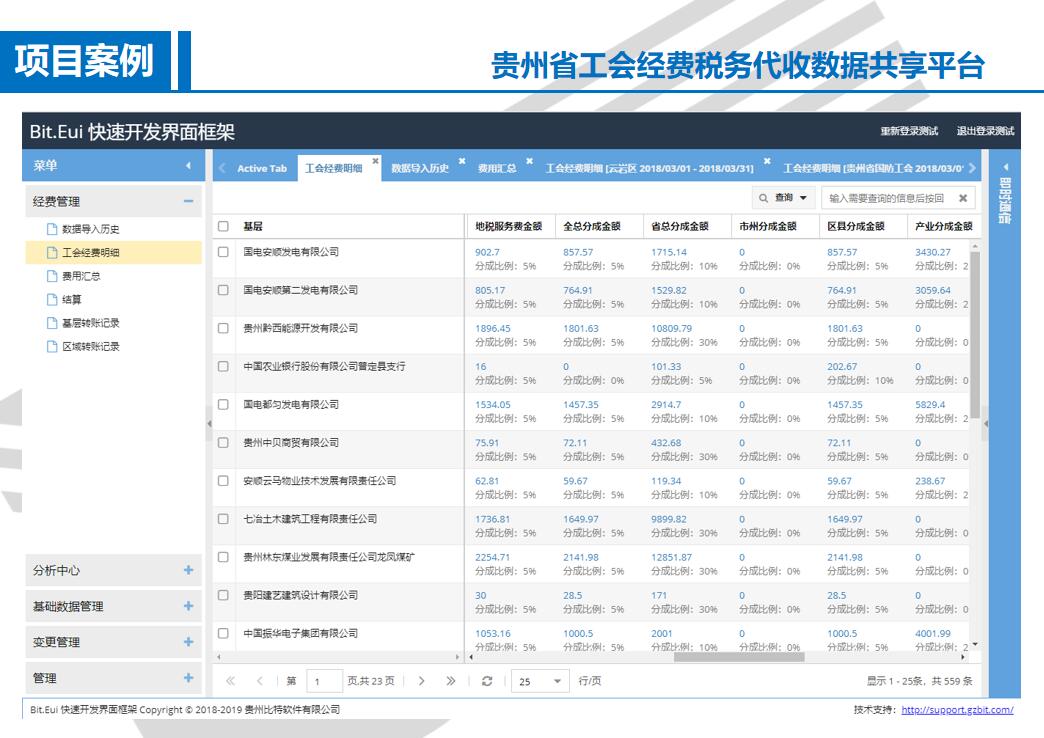Go to the previous page of results

tap(260, 681)
